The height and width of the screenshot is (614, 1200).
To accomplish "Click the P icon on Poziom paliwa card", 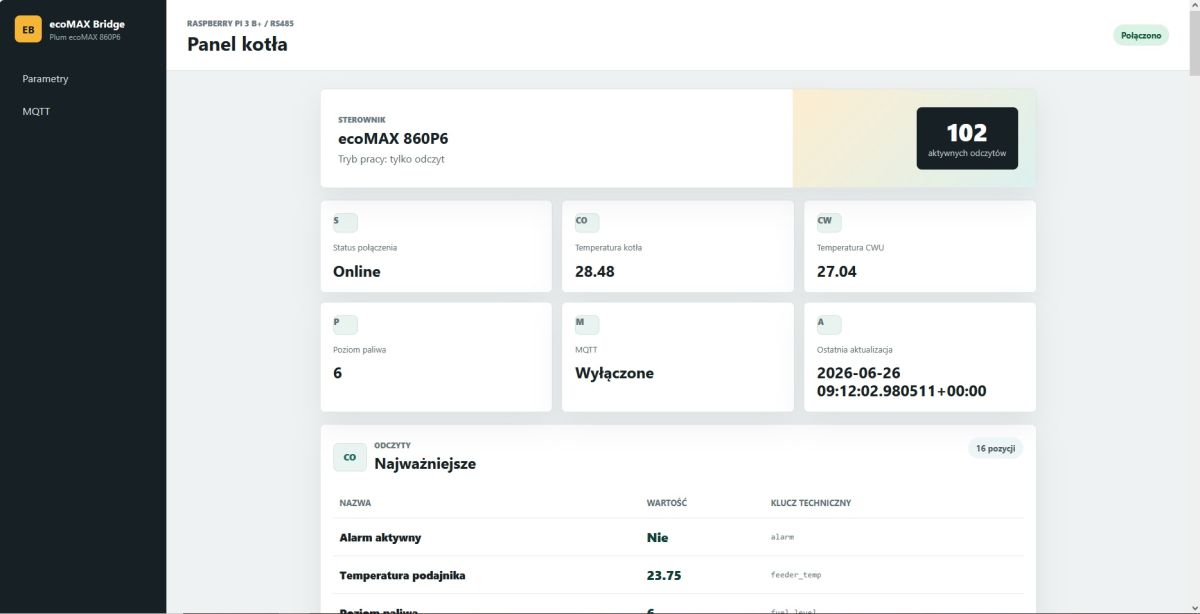I will click(x=345, y=325).
